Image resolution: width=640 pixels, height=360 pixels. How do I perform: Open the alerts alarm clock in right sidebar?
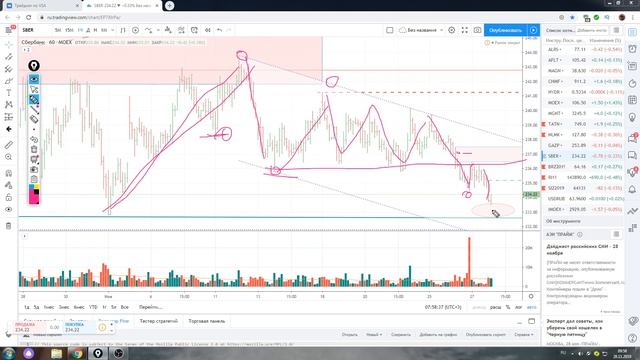[632, 49]
